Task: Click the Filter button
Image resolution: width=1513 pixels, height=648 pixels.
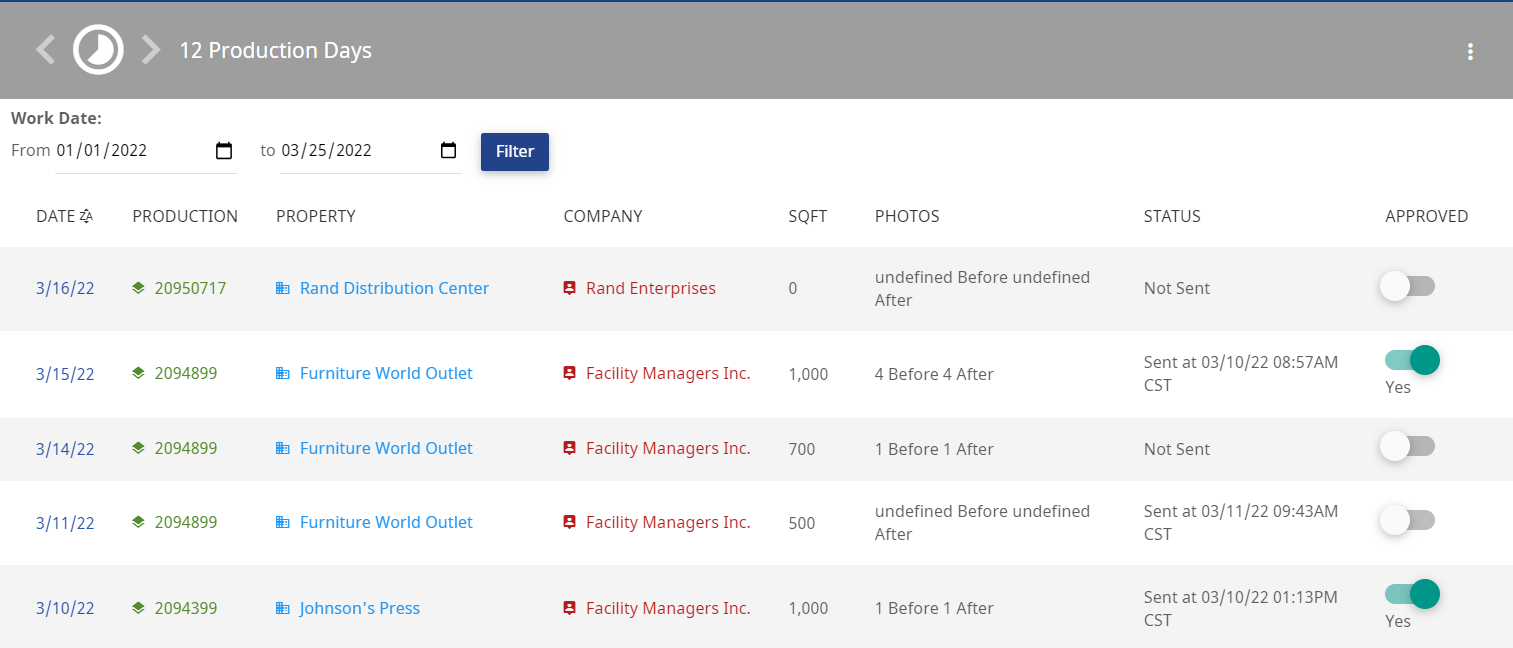Action: [x=515, y=151]
